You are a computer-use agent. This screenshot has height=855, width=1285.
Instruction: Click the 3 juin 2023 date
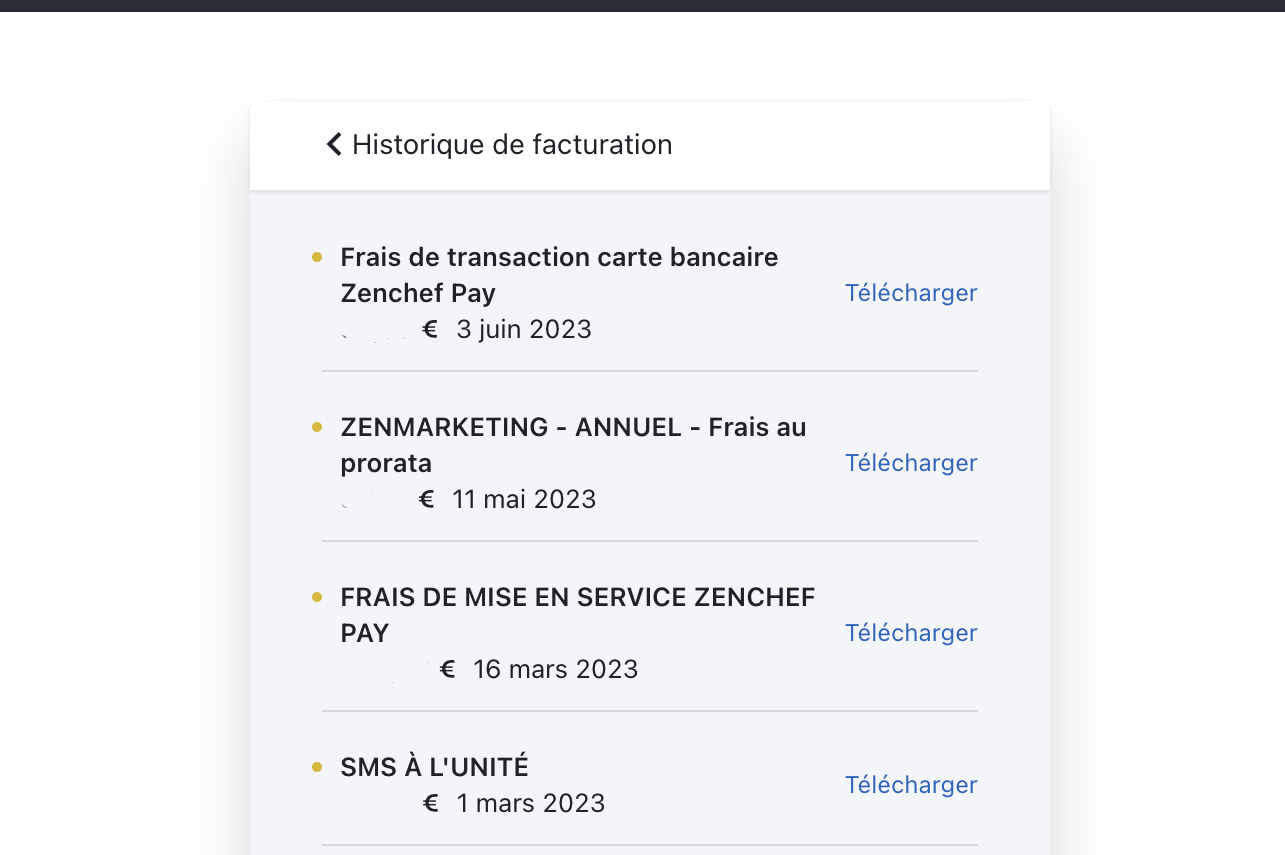point(524,329)
